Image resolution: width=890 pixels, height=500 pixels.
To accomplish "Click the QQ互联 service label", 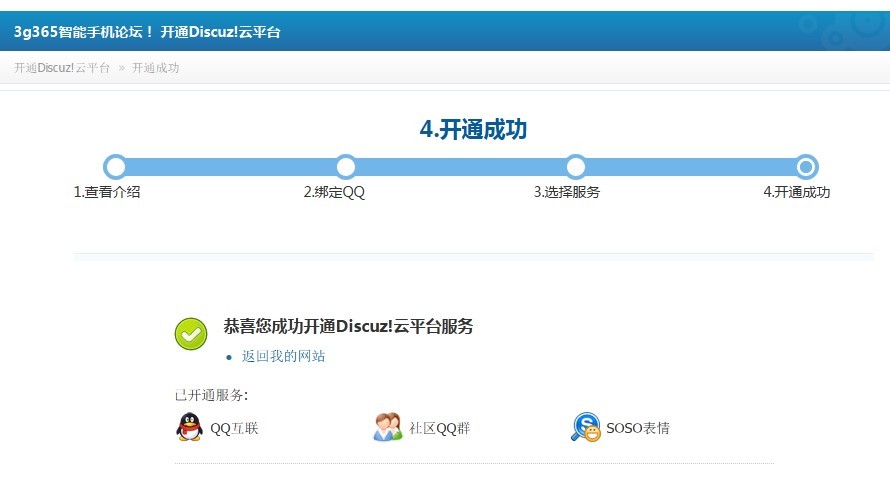I will (234, 428).
